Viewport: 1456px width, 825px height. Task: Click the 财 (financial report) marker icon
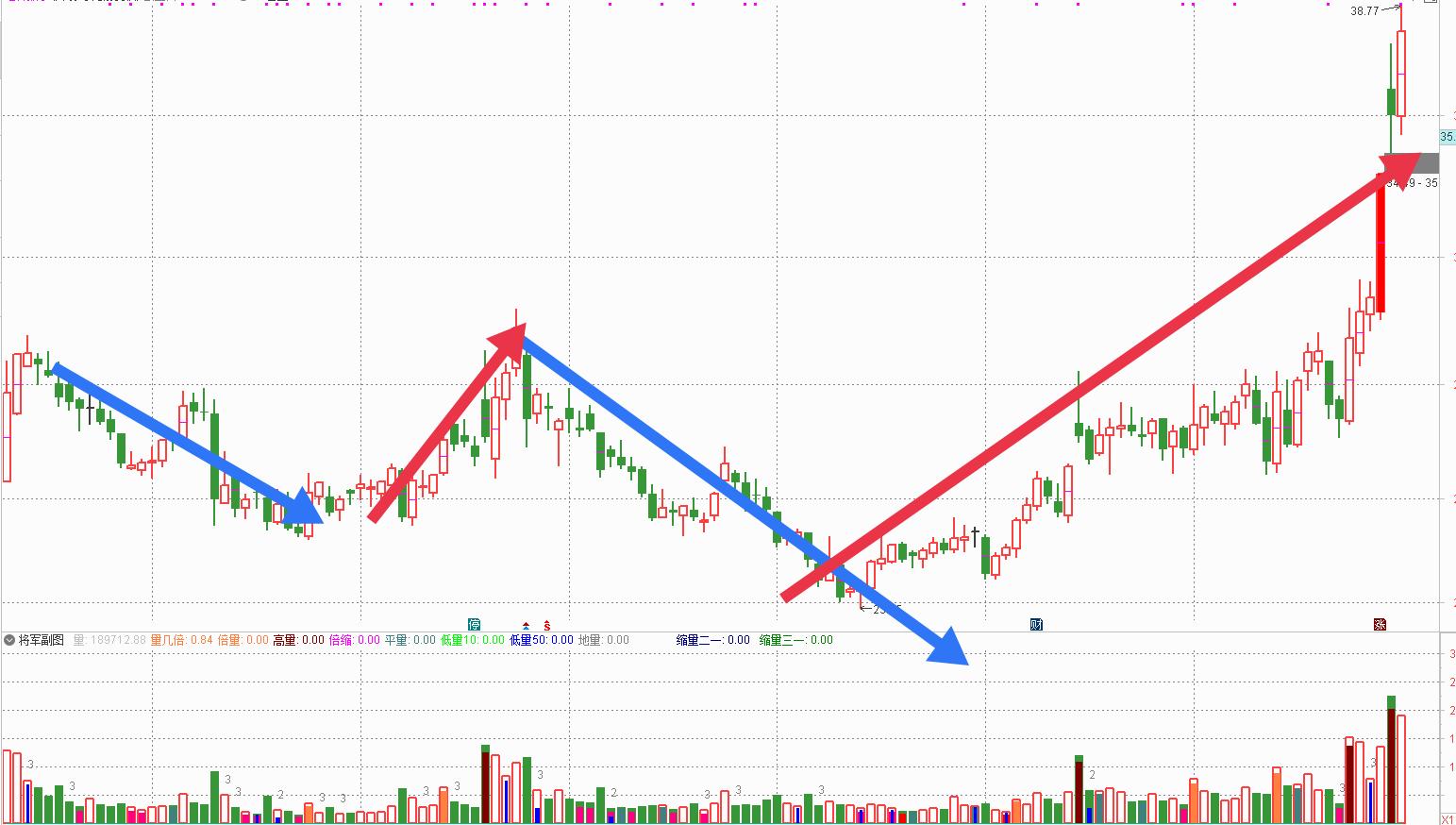click(x=1036, y=624)
